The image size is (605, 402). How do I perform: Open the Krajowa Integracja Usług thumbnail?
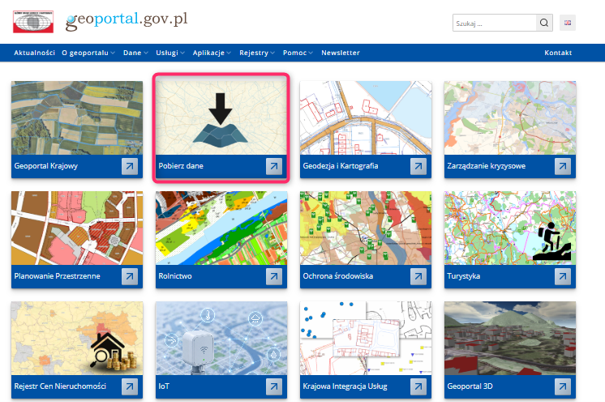click(365, 338)
